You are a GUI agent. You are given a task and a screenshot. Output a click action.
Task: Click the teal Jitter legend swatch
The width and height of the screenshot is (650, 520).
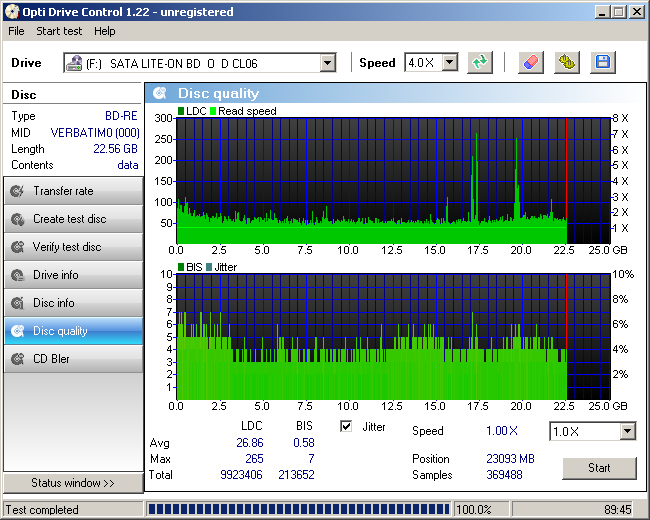coord(209,267)
